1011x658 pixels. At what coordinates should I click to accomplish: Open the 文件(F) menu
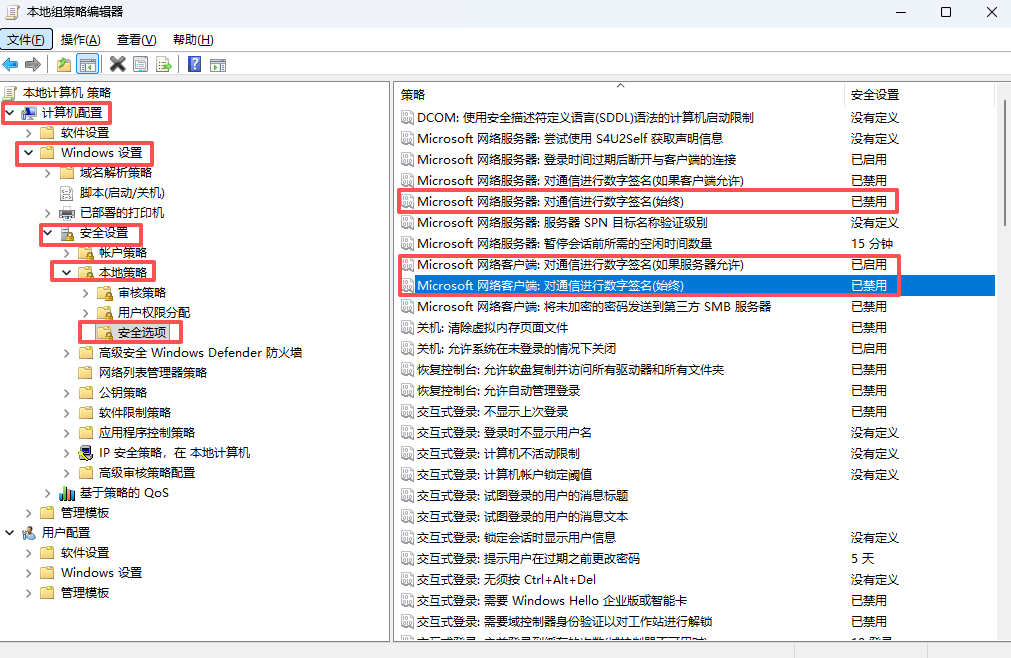tap(26, 39)
